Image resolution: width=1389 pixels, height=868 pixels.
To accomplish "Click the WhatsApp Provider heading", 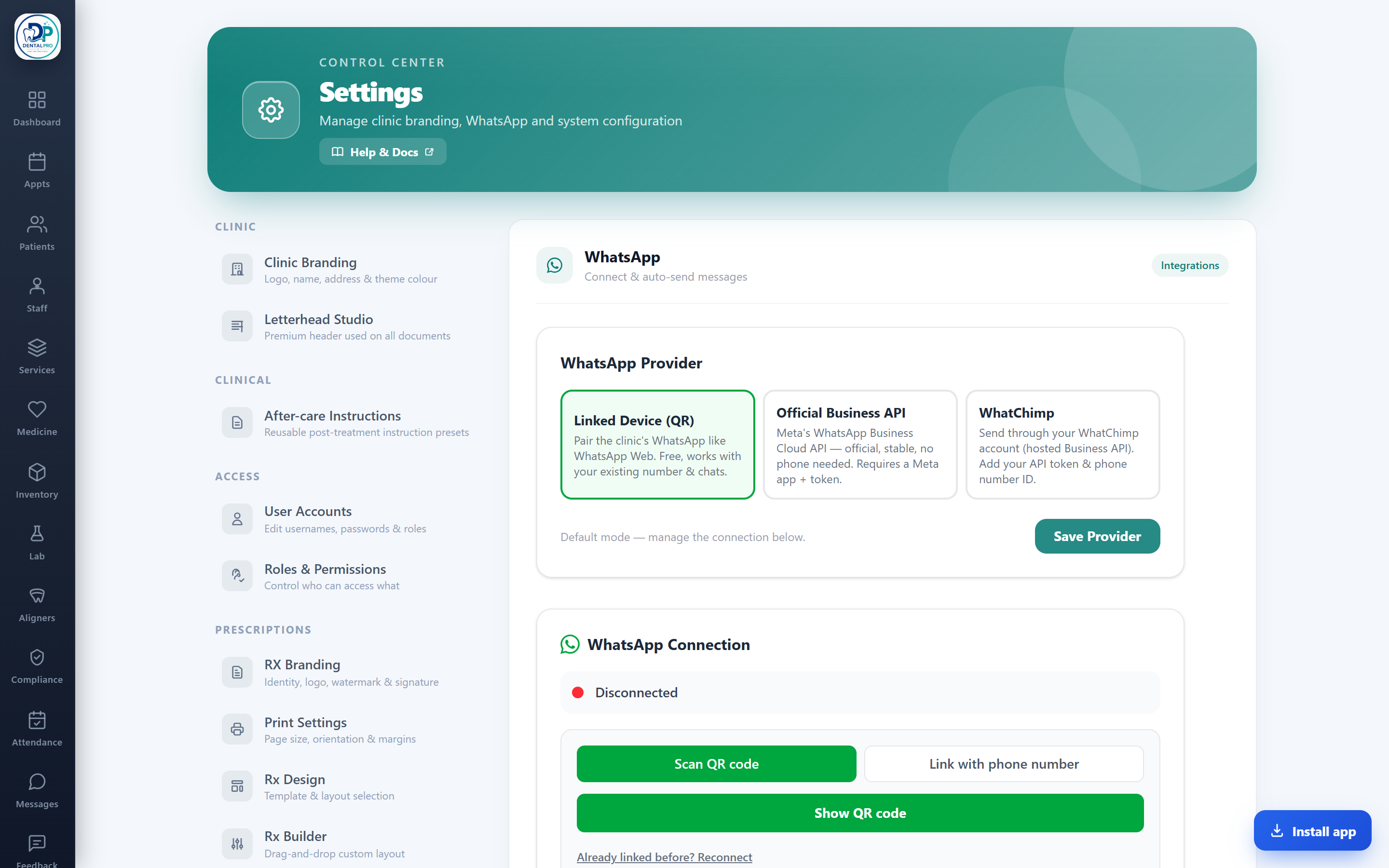I will [631, 363].
